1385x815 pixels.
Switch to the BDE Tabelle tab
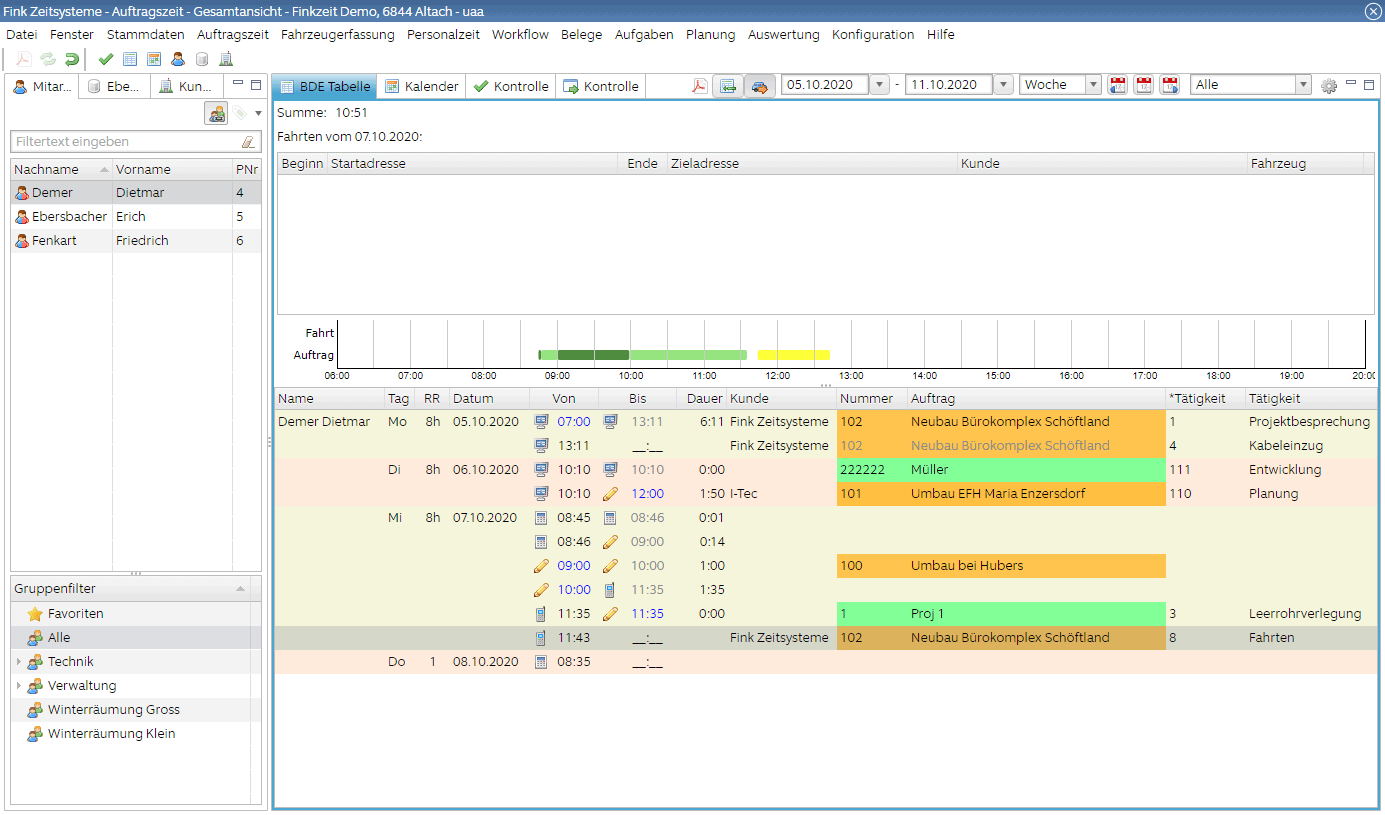(325, 86)
